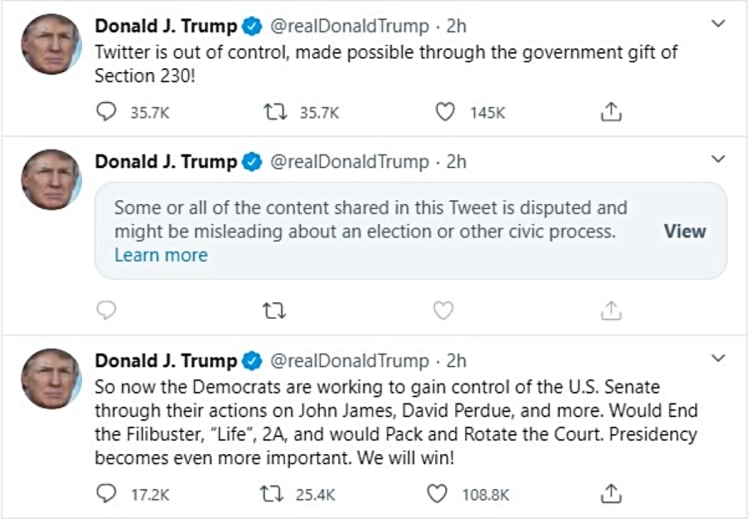750x519 pixels.
Task: Click Donald J. Trump name on disputed tweet
Action: point(166,161)
